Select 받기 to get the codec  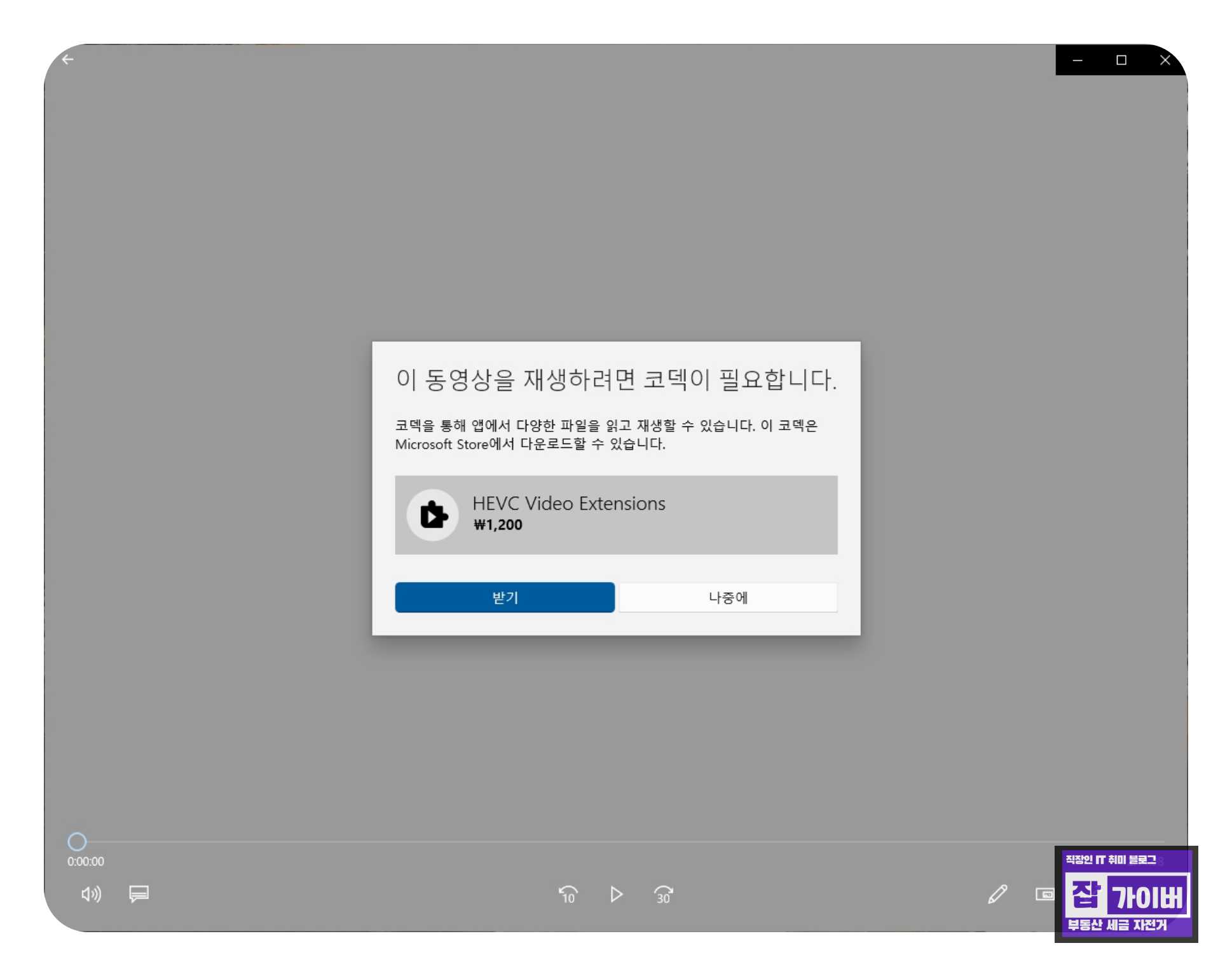[505, 597]
